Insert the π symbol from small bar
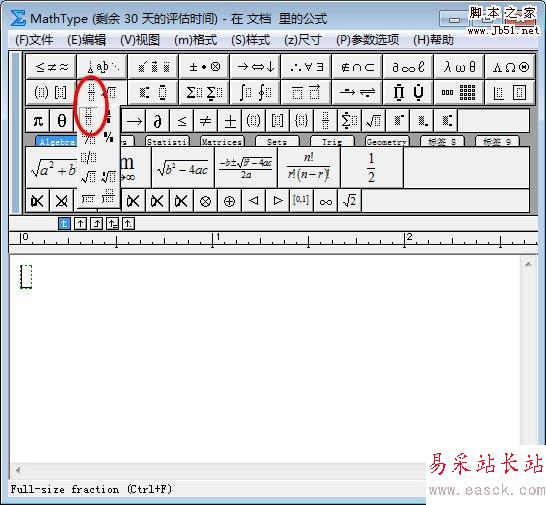The height and width of the screenshot is (505, 546). click(38, 121)
